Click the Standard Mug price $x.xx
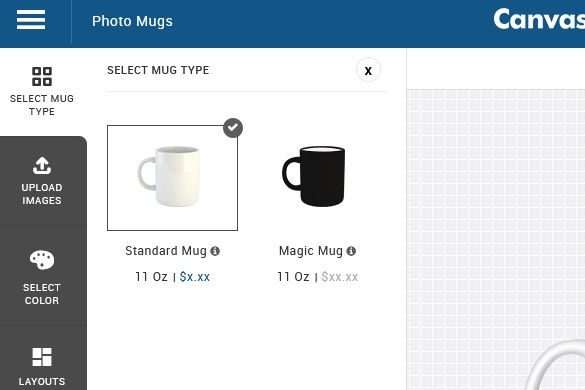The height and width of the screenshot is (390, 585). (195, 277)
